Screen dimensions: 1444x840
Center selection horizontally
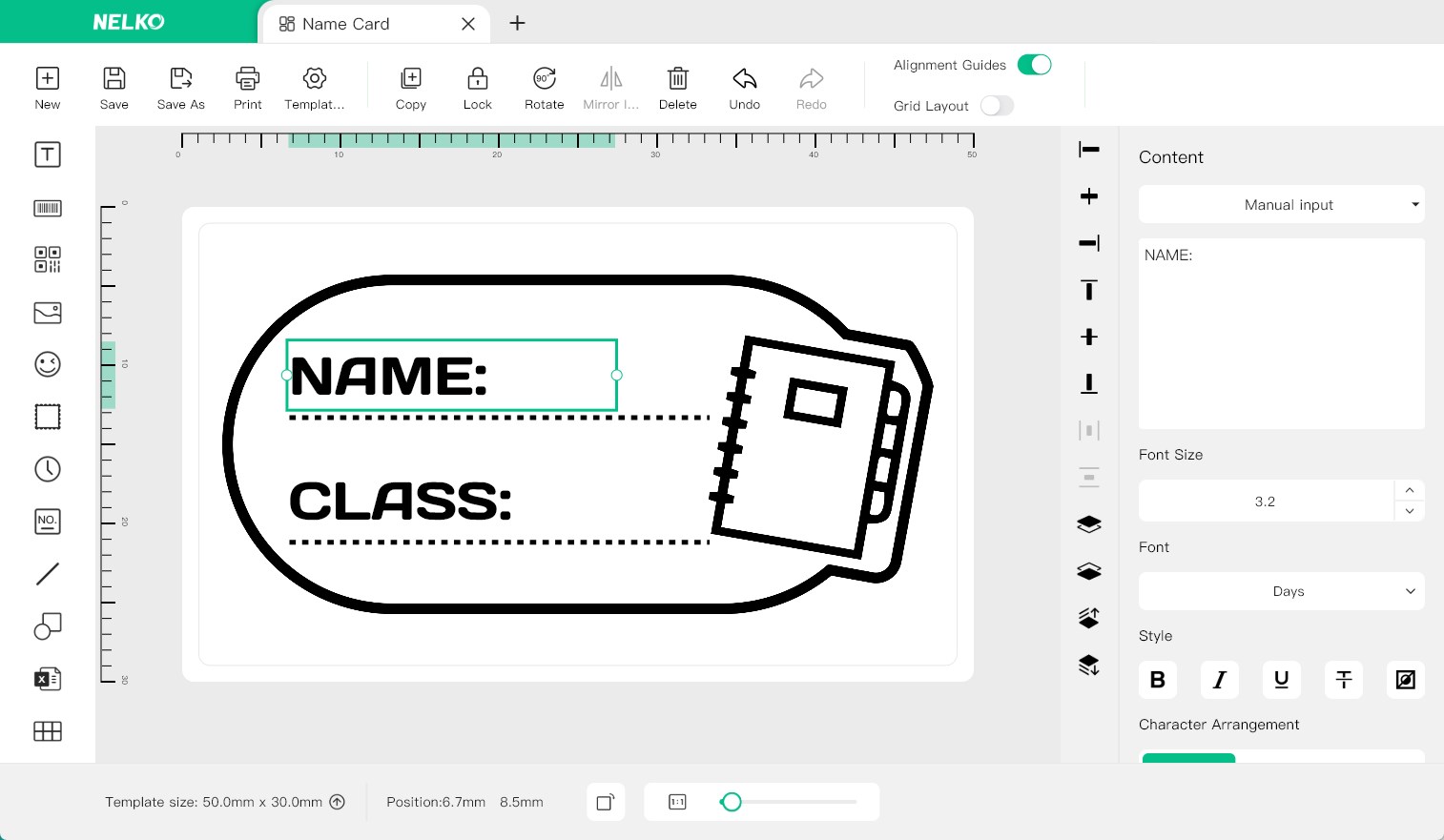1089,196
